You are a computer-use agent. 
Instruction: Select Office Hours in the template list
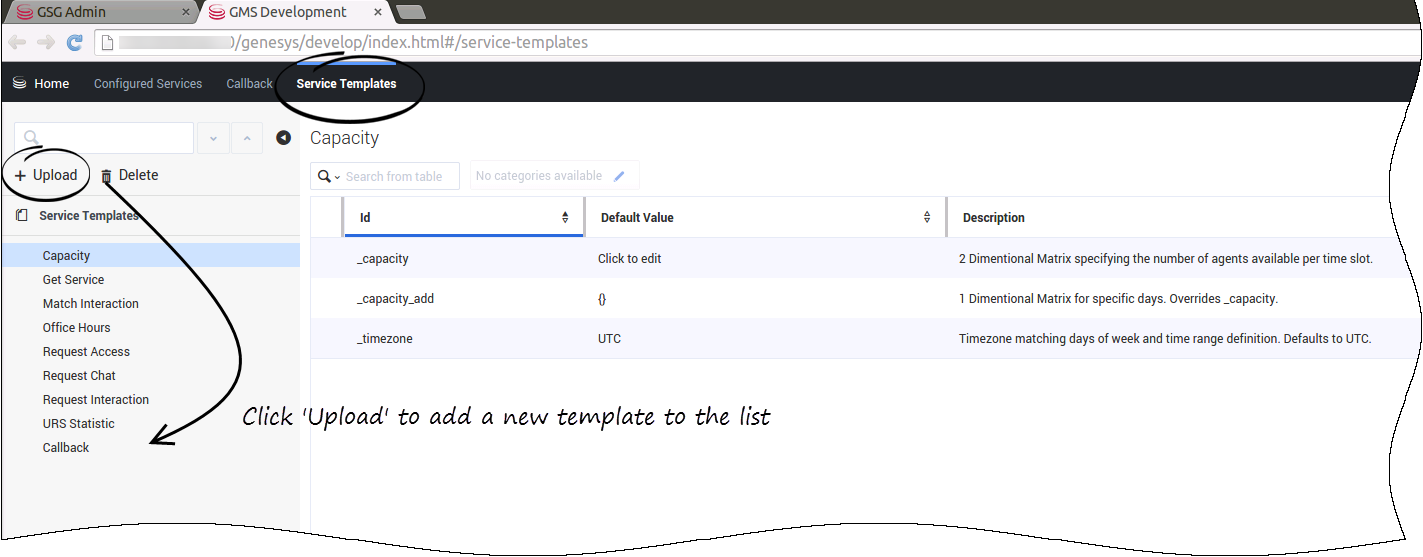coord(77,328)
